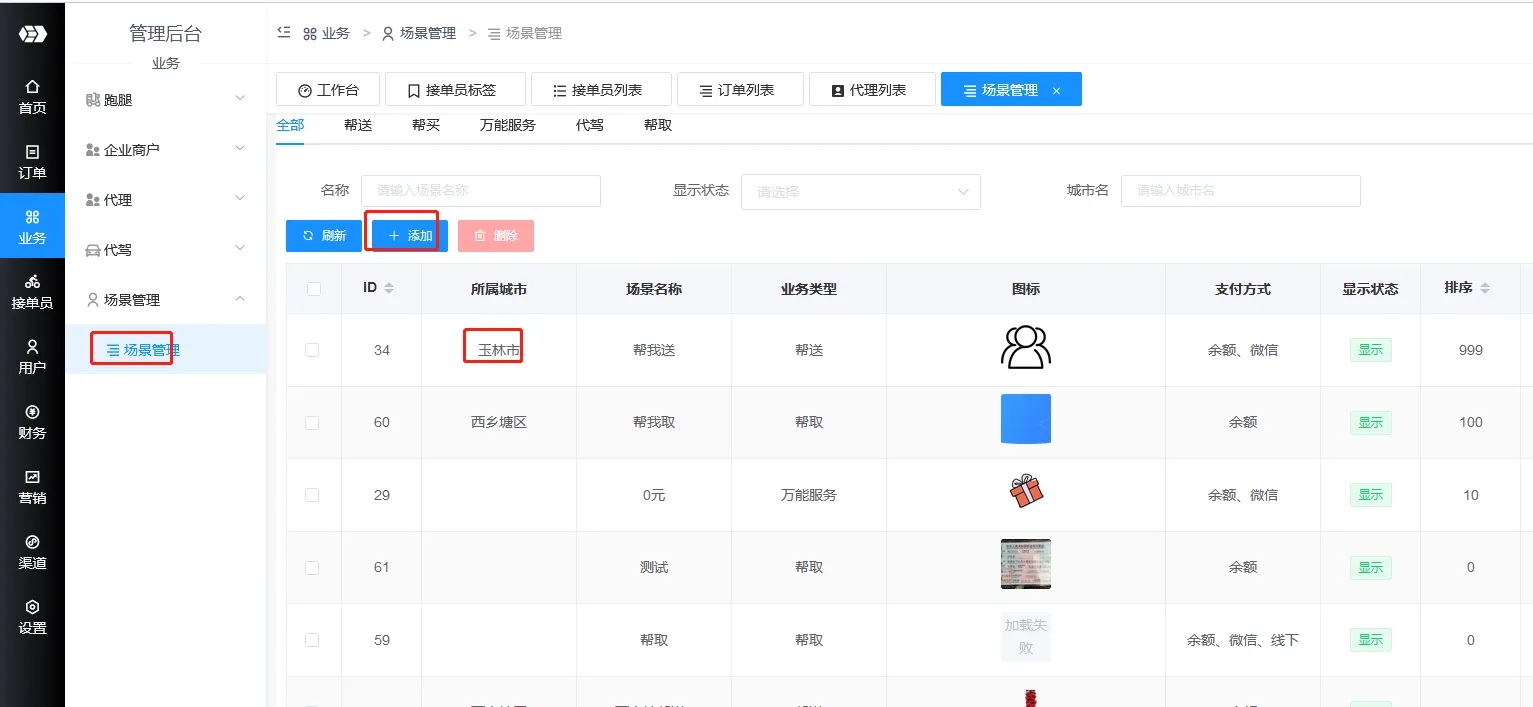Open the 订单 orders sidebar icon
This screenshot has height=707, width=1533.
click(32, 152)
